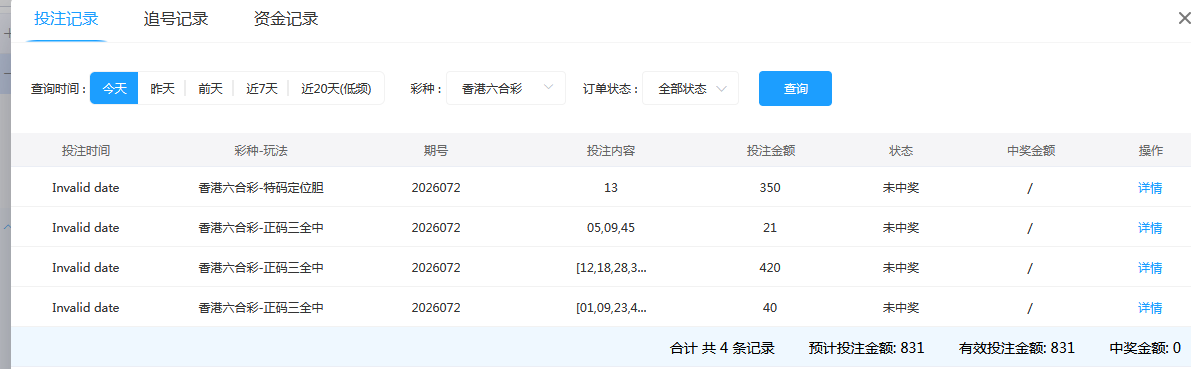
Task: Click the 中奖金额 column header
Action: (x=1030, y=150)
